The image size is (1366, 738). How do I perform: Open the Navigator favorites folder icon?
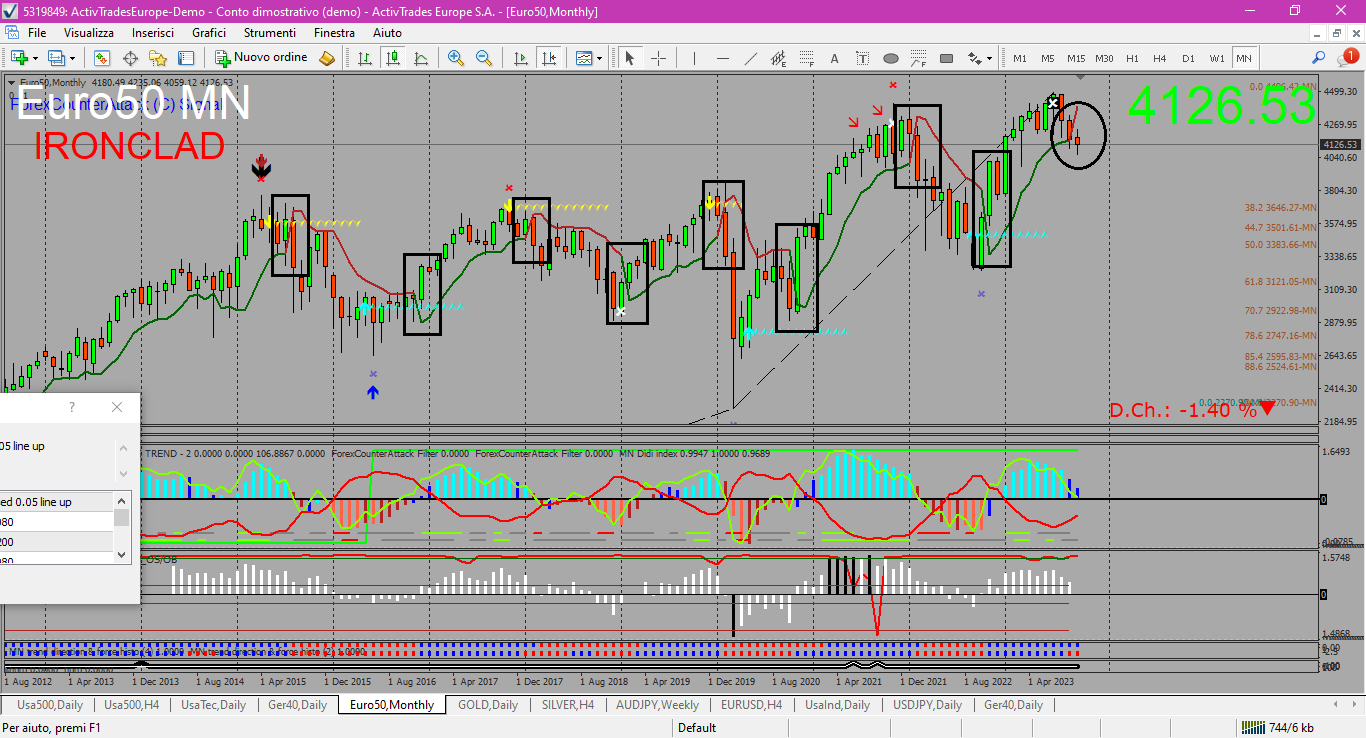click(x=158, y=58)
